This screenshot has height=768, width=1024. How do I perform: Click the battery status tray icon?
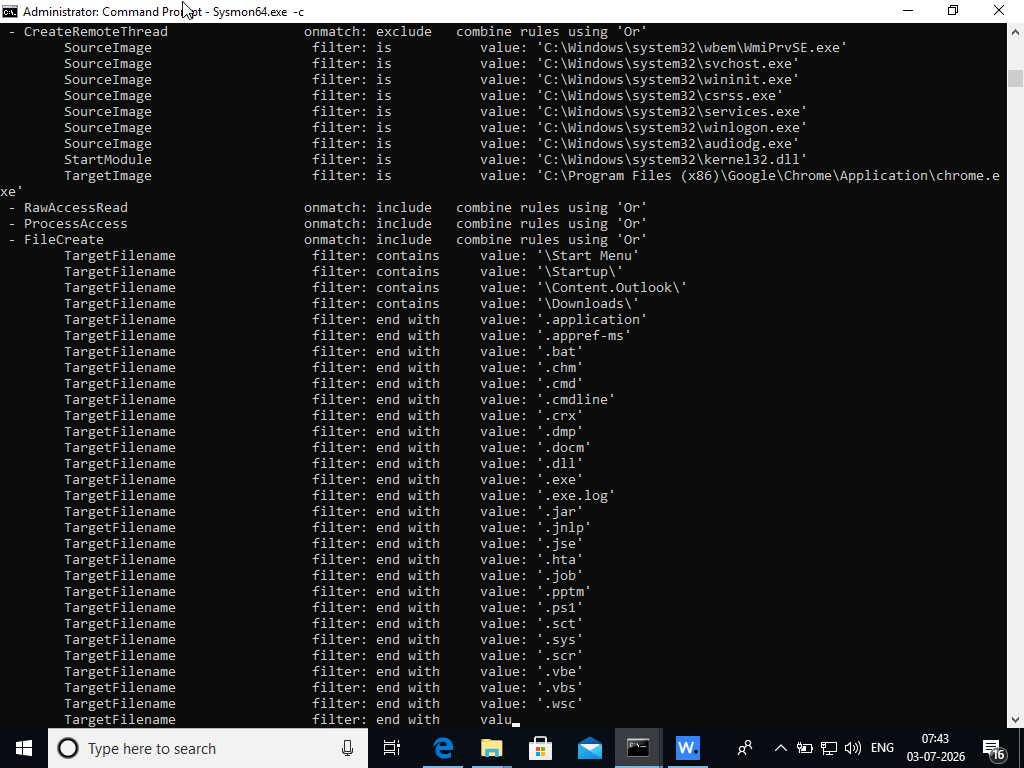click(805, 748)
